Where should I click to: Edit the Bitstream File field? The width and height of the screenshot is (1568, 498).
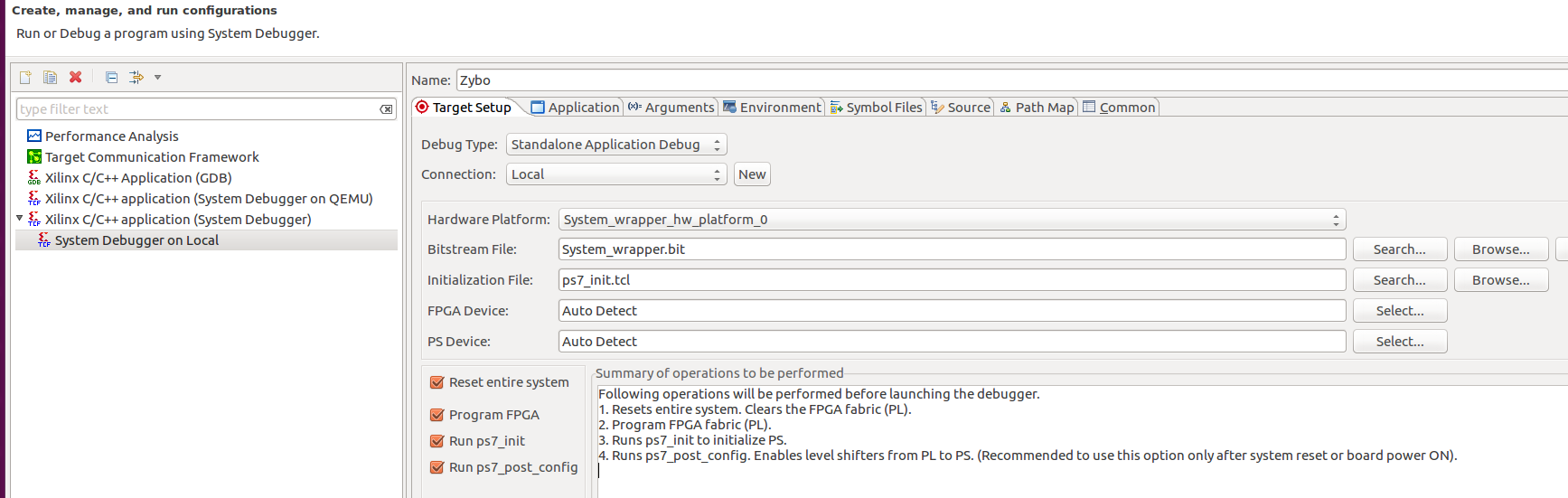click(953, 249)
